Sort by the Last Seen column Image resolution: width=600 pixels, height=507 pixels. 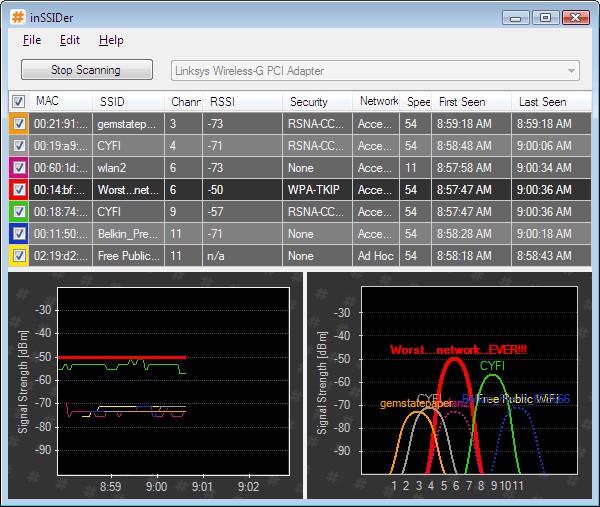(x=542, y=101)
